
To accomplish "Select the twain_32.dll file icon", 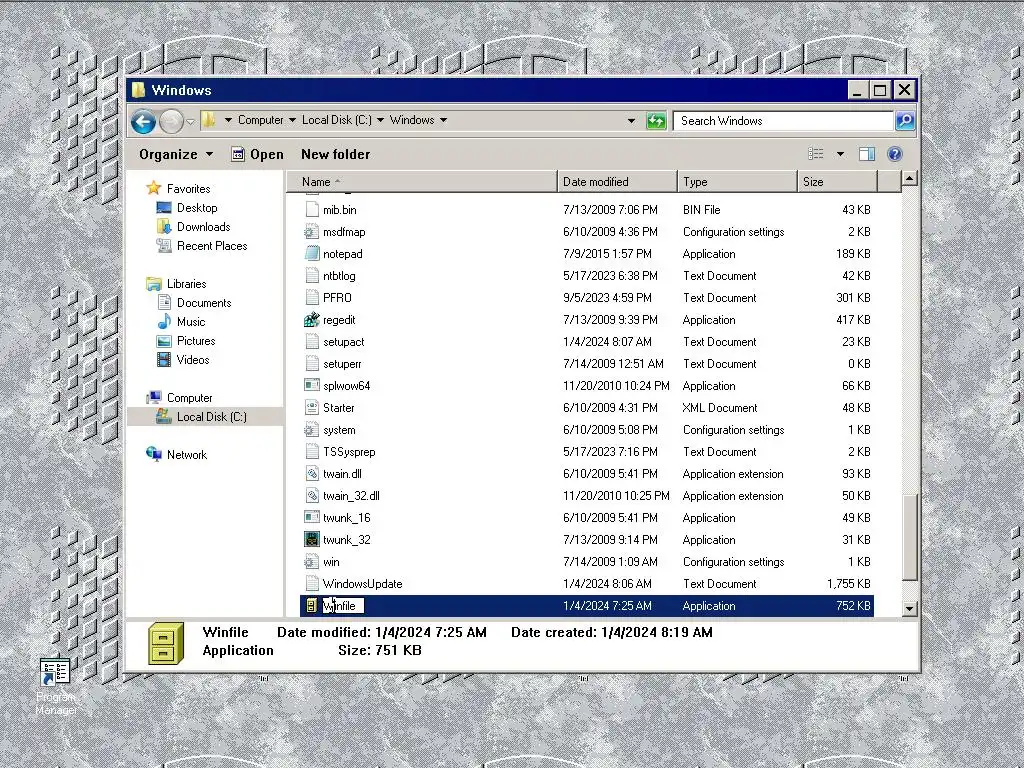I will click(x=312, y=496).
